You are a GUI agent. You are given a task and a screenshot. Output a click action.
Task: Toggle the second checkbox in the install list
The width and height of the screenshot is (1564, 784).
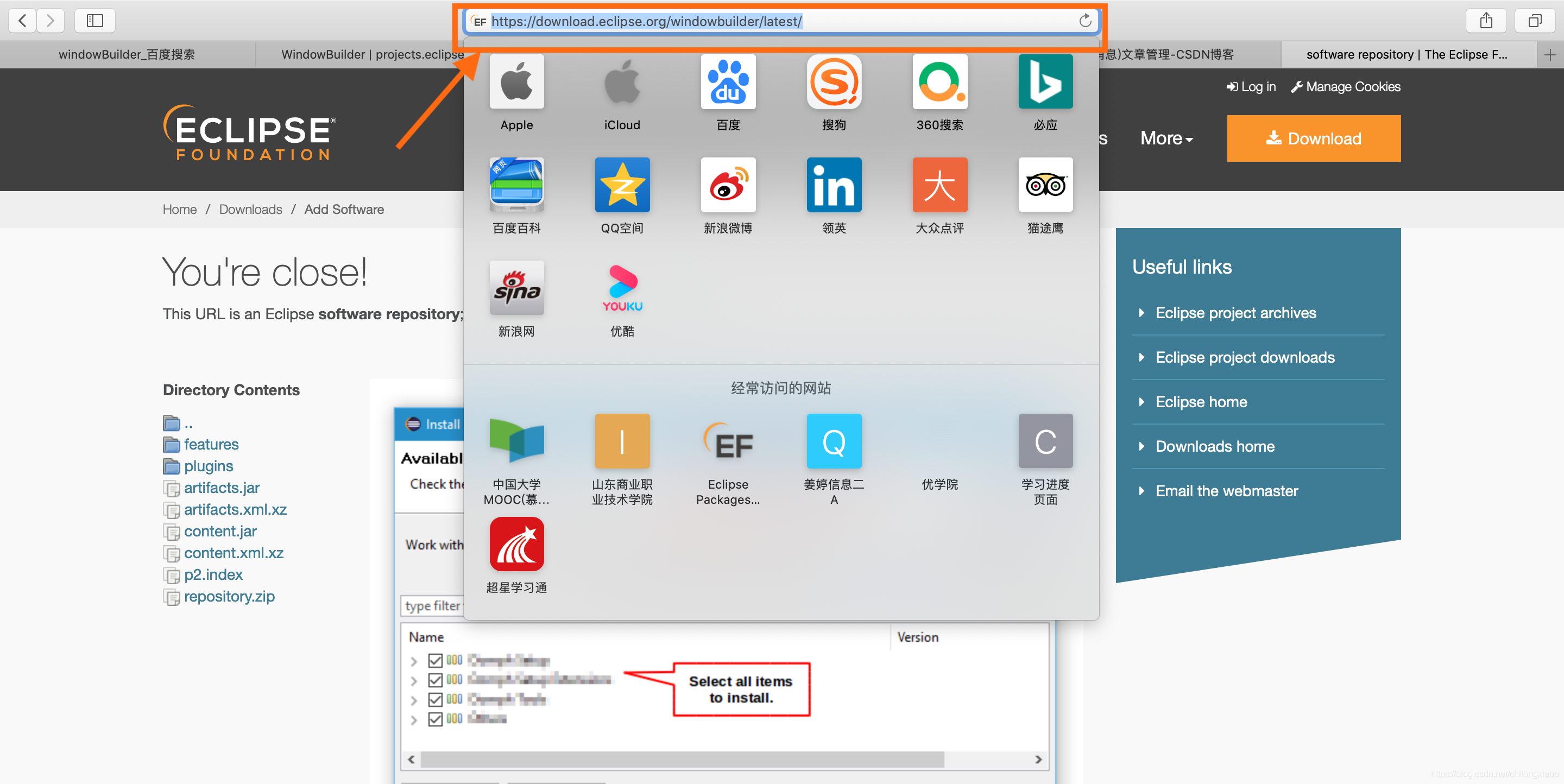436,680
